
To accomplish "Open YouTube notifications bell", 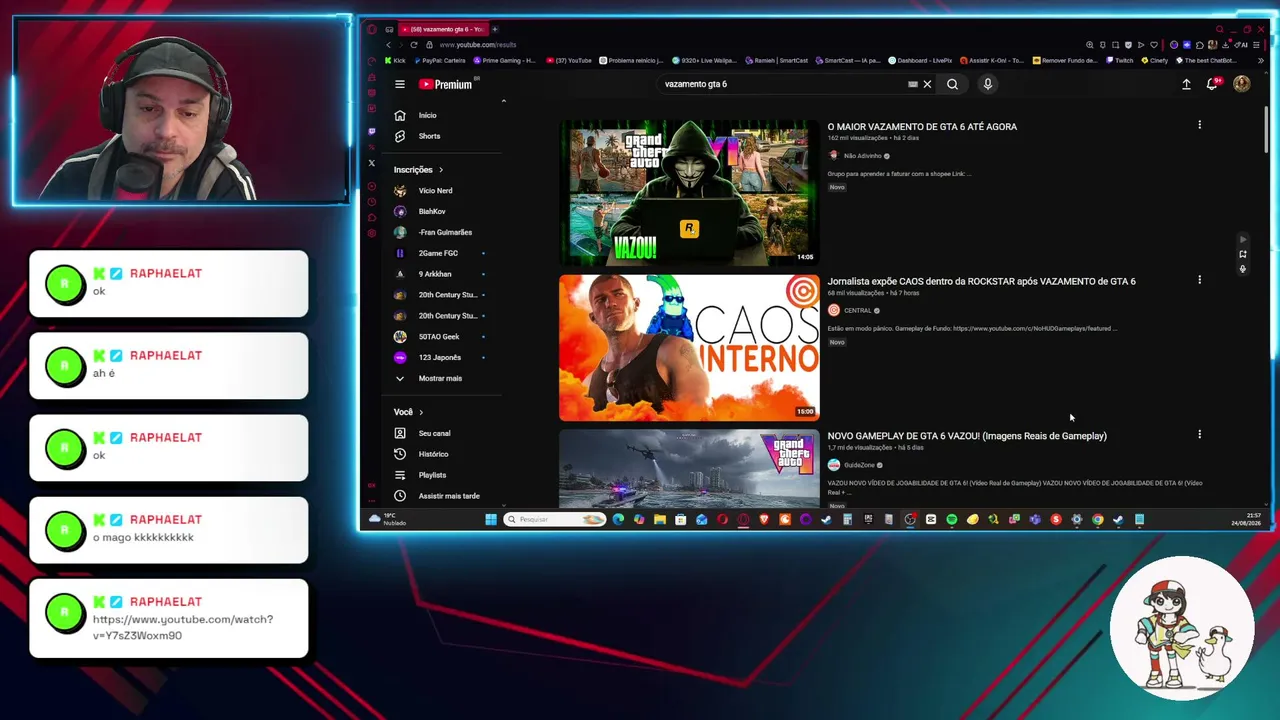I will [1212, 84].
